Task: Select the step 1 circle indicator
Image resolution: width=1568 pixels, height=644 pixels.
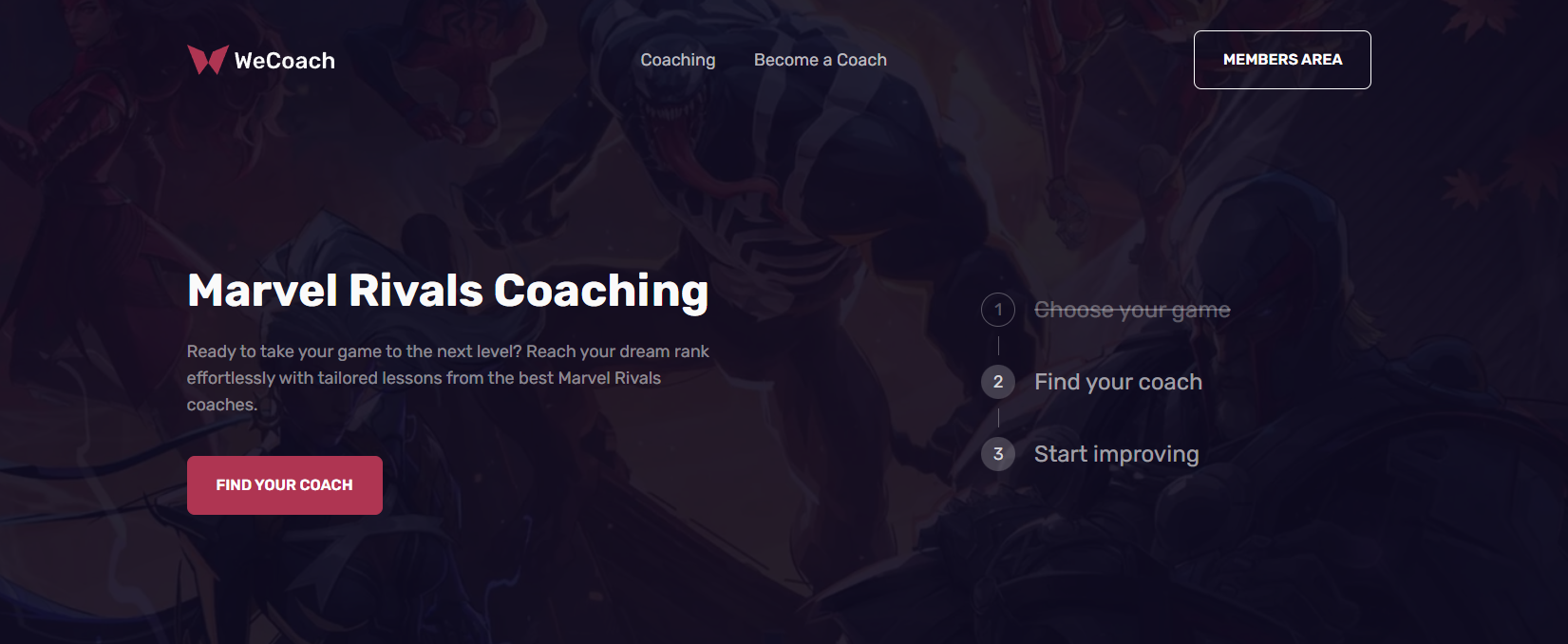Action: [x=998, y=310]
